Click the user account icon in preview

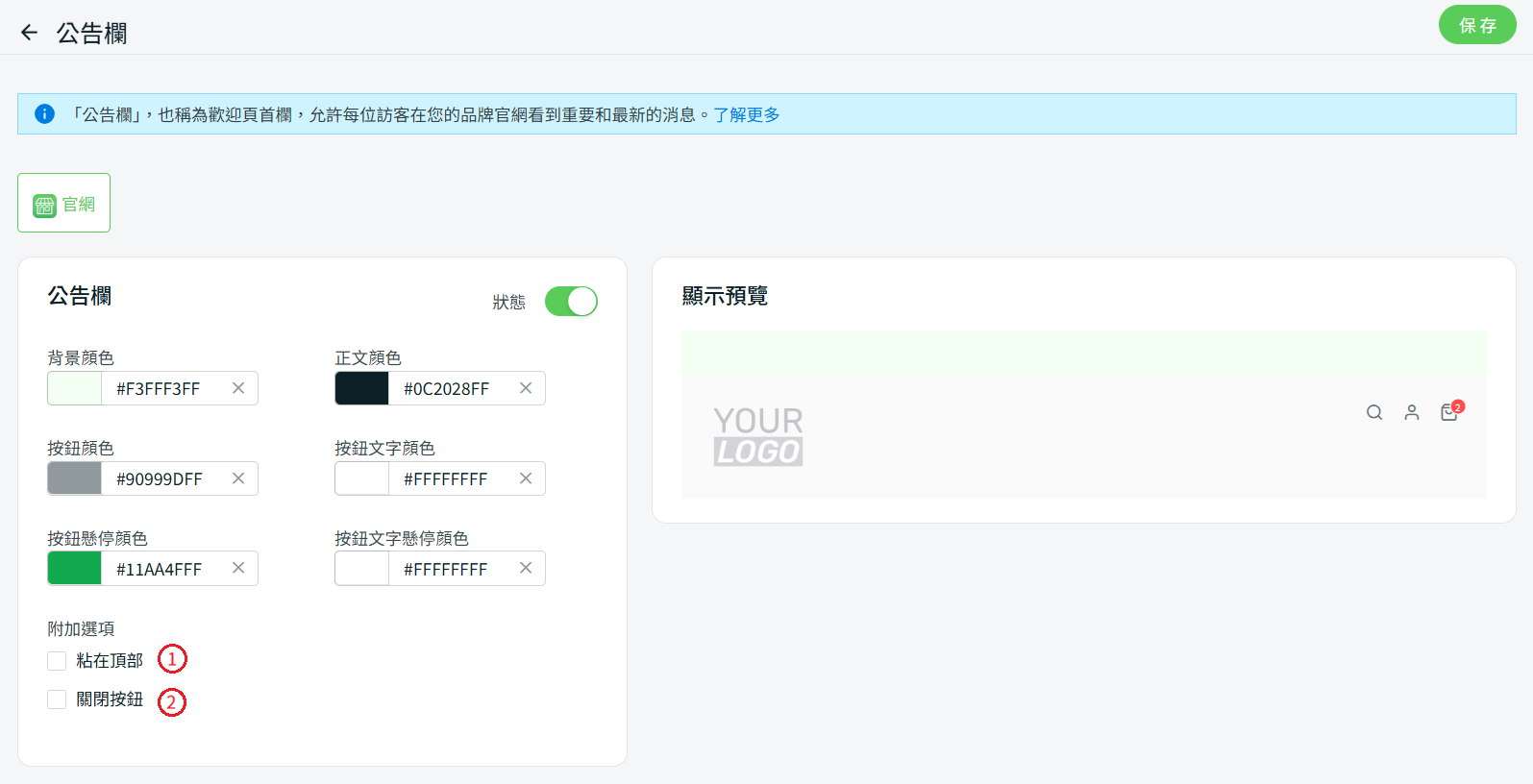point(1411,412)
